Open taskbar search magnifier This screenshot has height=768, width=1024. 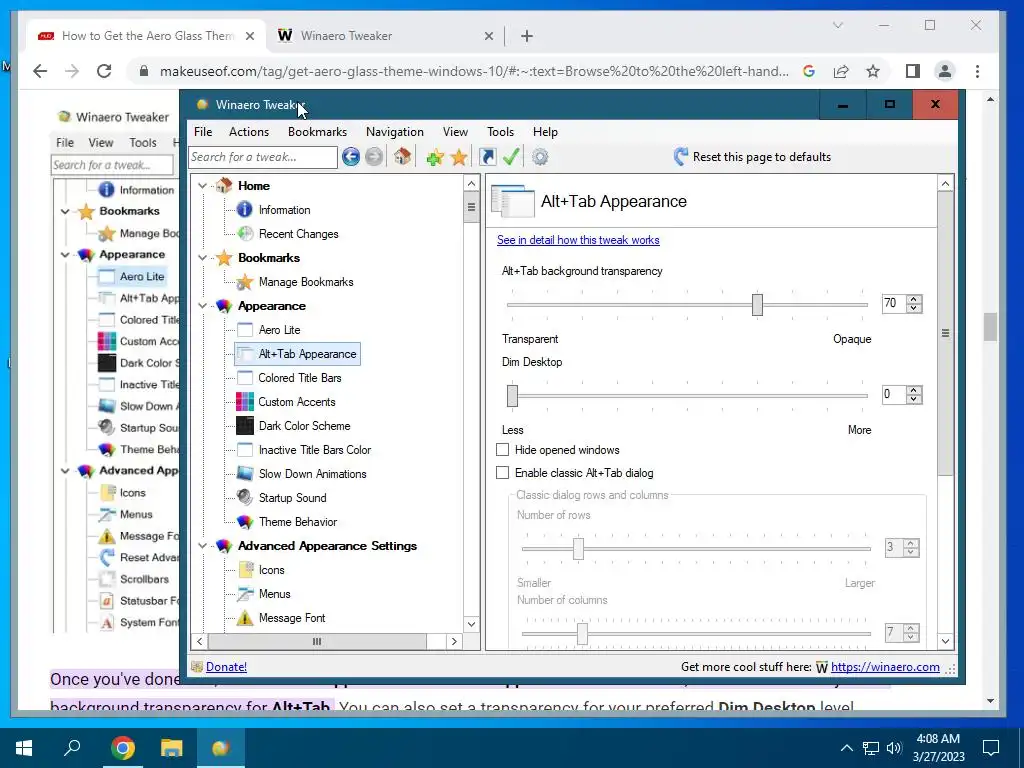[72, 747]
